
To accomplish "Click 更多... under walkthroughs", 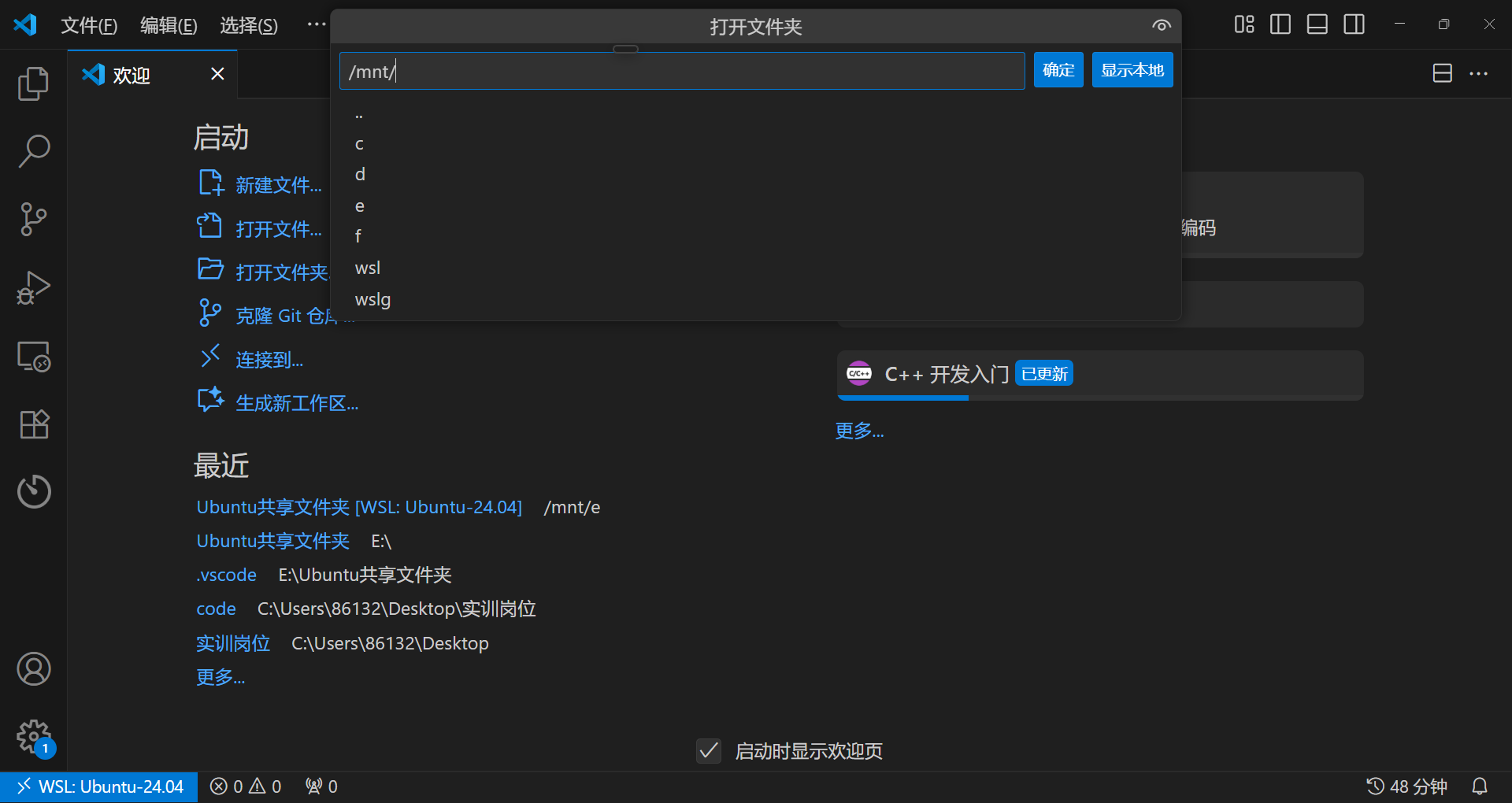I will [x=859, y=431].
